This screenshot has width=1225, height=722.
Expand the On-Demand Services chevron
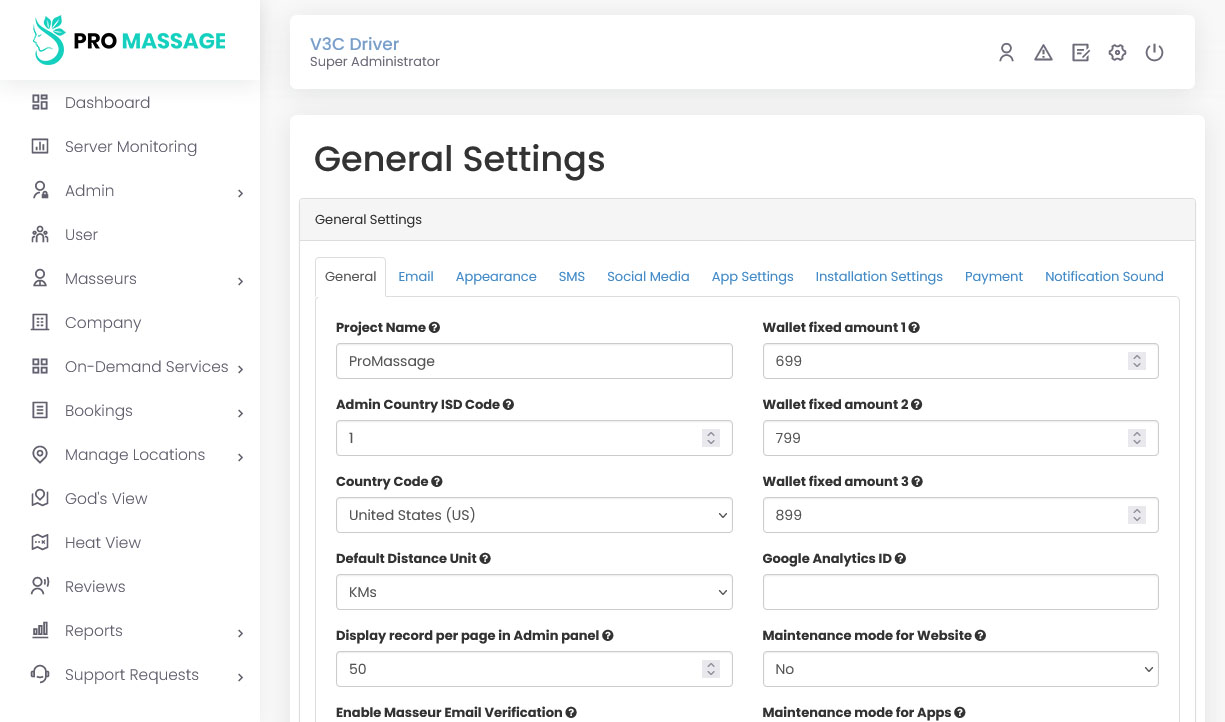point(240,369)
